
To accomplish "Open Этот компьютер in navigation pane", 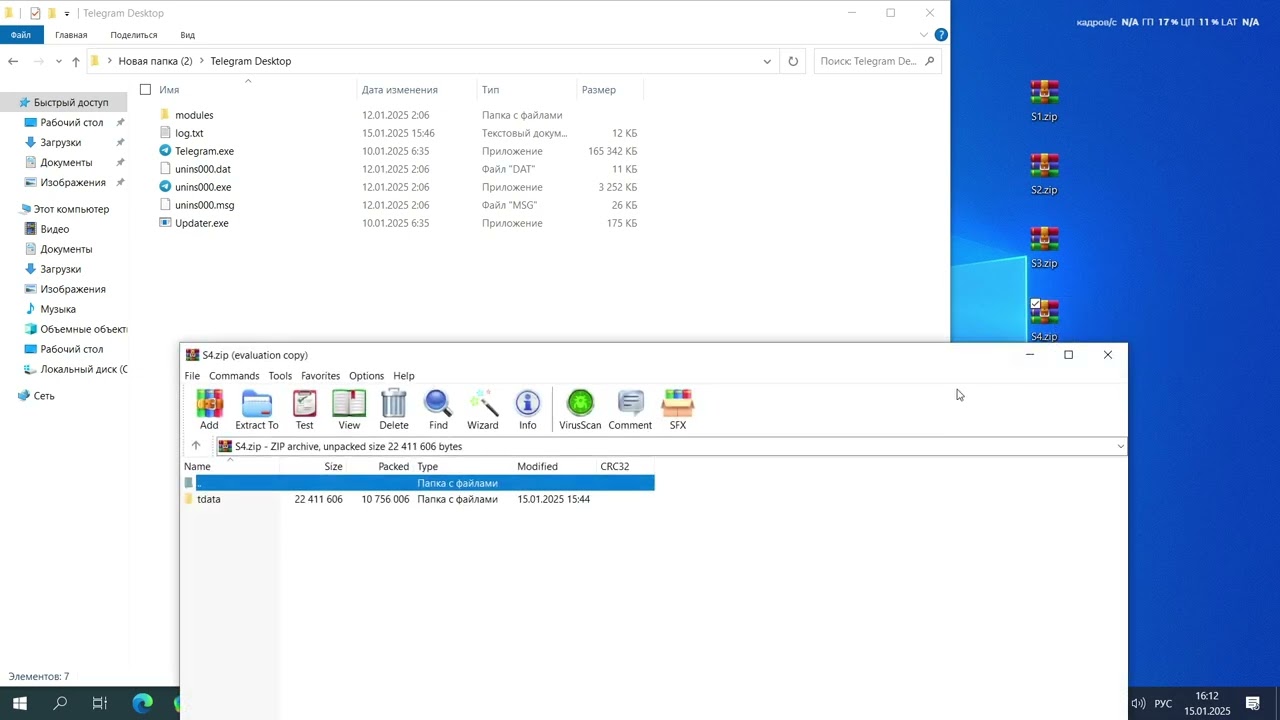I will click(71, 209).
